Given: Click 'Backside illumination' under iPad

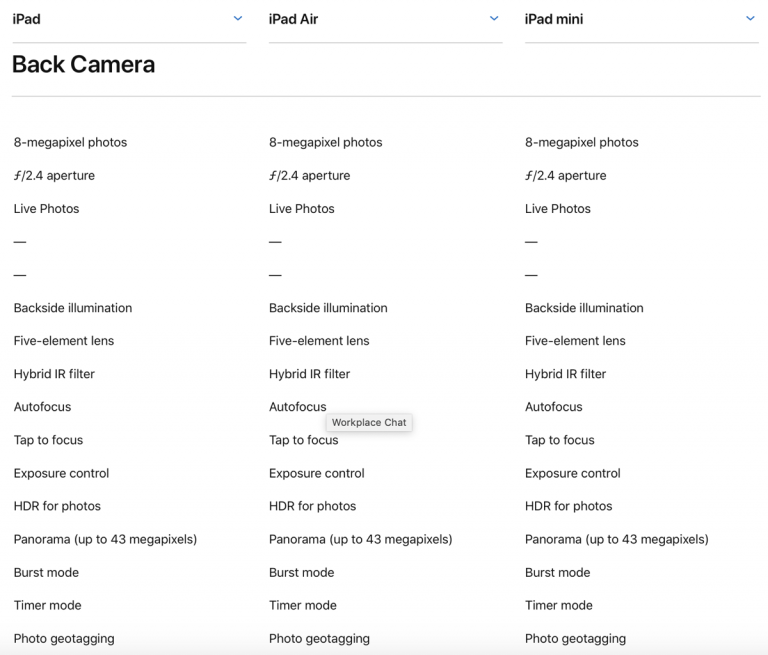Looking at the screenshot, I should (72, 308).
